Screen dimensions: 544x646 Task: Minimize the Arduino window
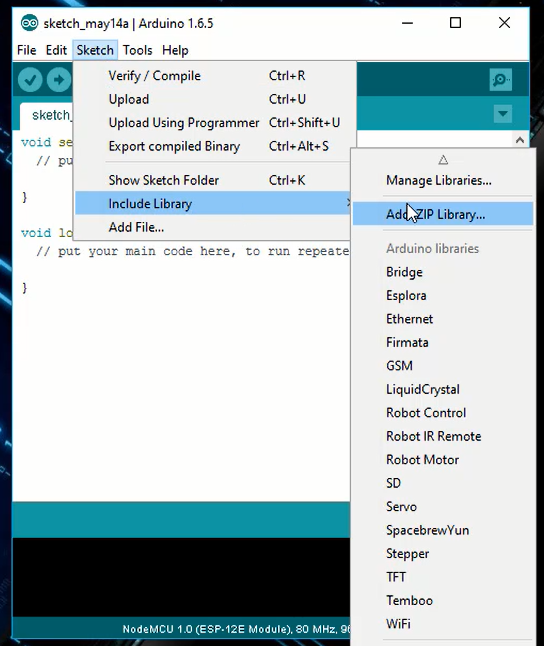click(407, 23)
